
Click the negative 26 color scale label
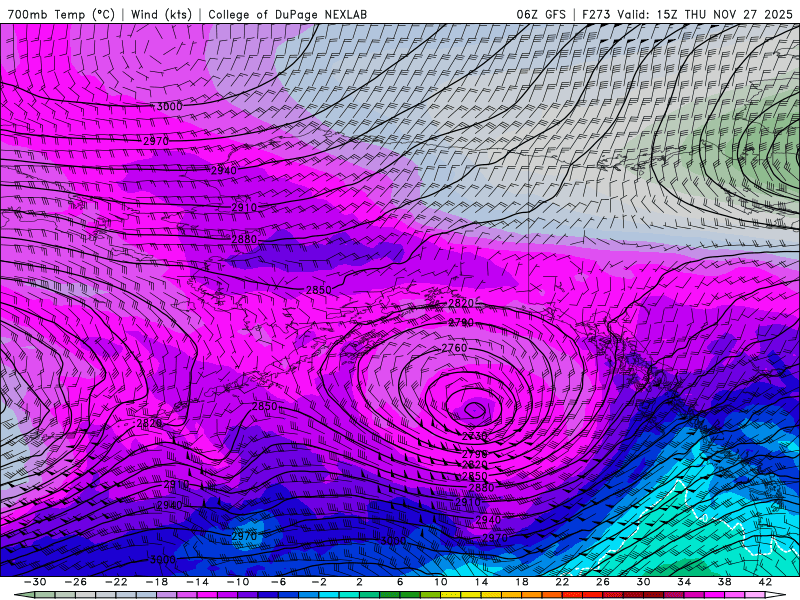[x=76, y=582]
